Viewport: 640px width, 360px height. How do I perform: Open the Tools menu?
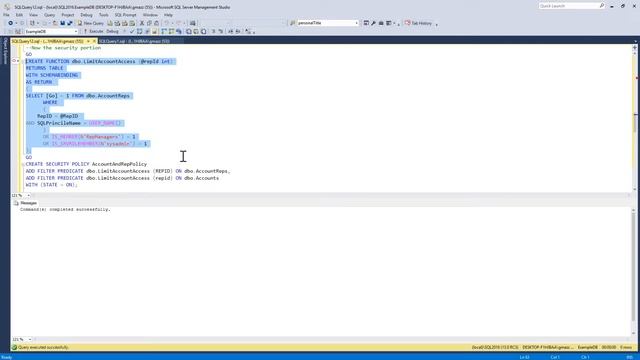pyautogui.click(x=104, y=15)
